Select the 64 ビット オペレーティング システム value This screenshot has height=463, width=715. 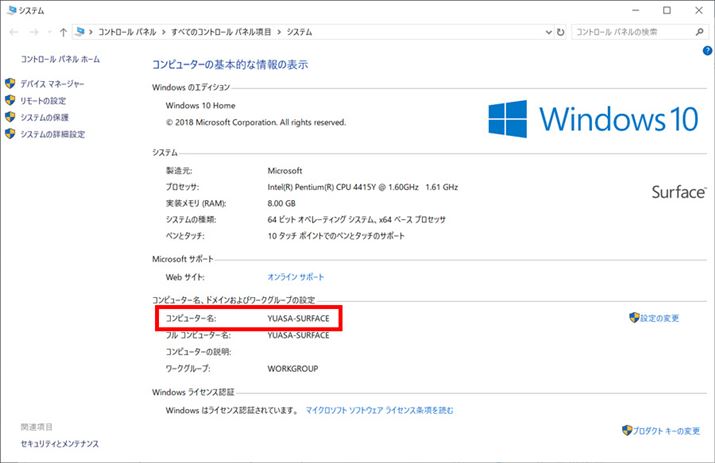pyautogui.click(x=357, y=220)
